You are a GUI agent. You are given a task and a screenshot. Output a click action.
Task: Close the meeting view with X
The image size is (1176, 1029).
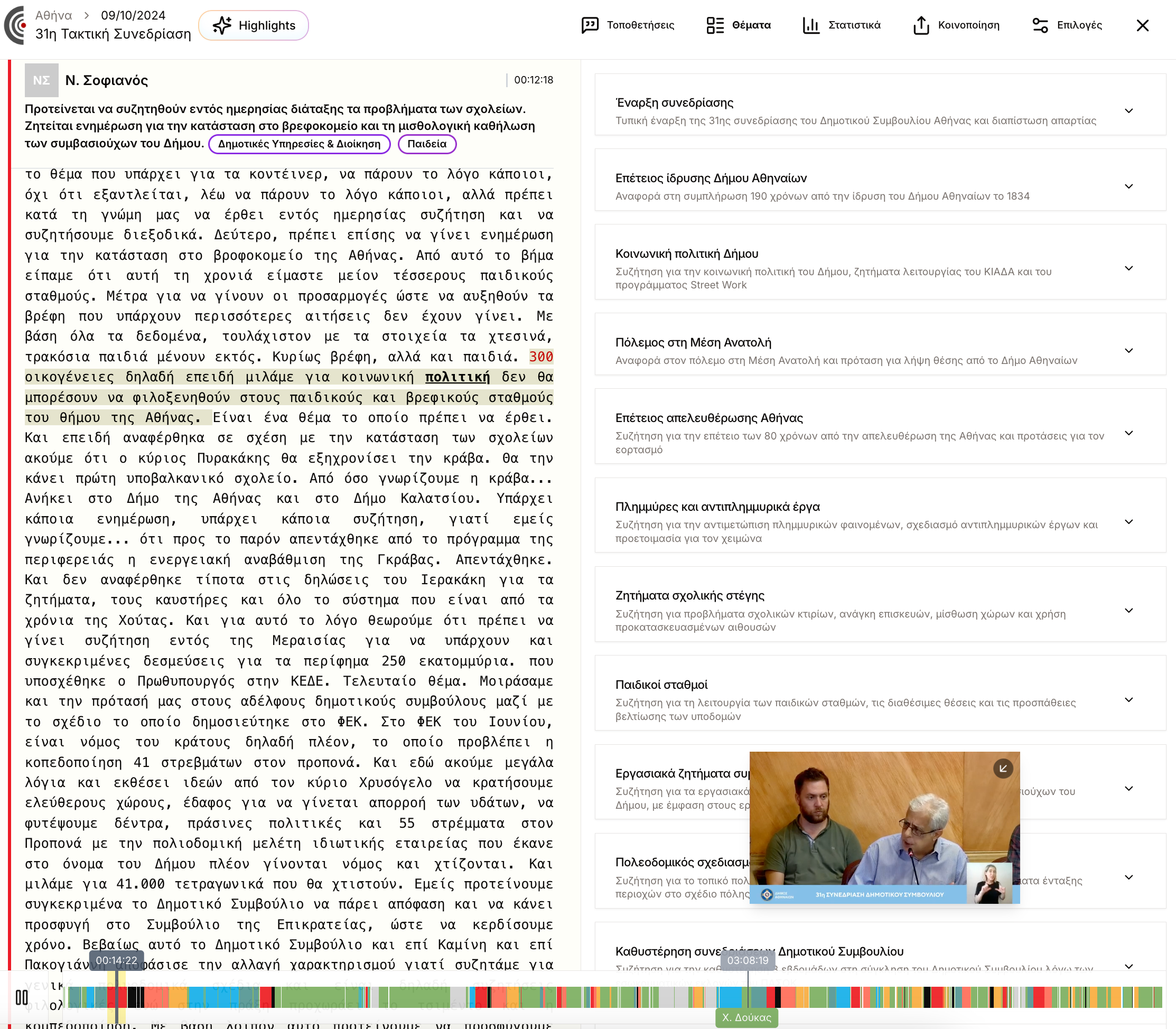click(x=1142, y=25)
